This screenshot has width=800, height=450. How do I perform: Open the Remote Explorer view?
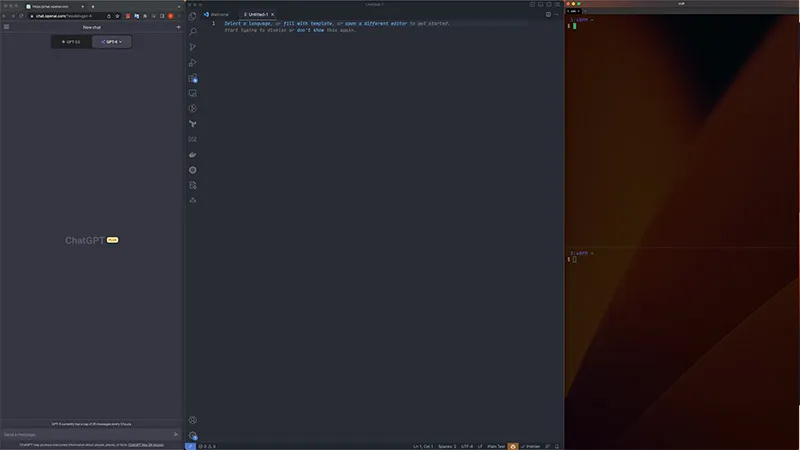pyautogui.click(x=192, y=93)
